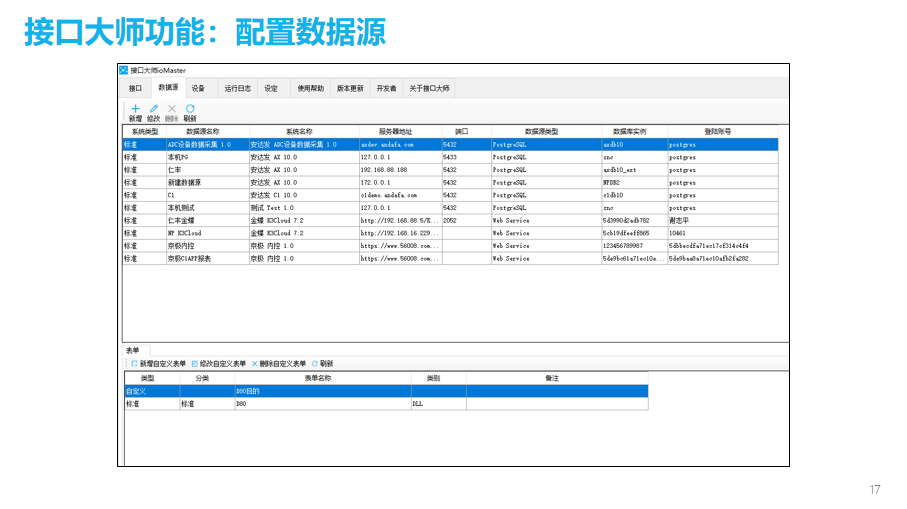Screen dimensions: 907x509
Task: Click the 删除 (delete) X icon
Action: [172, 109]
